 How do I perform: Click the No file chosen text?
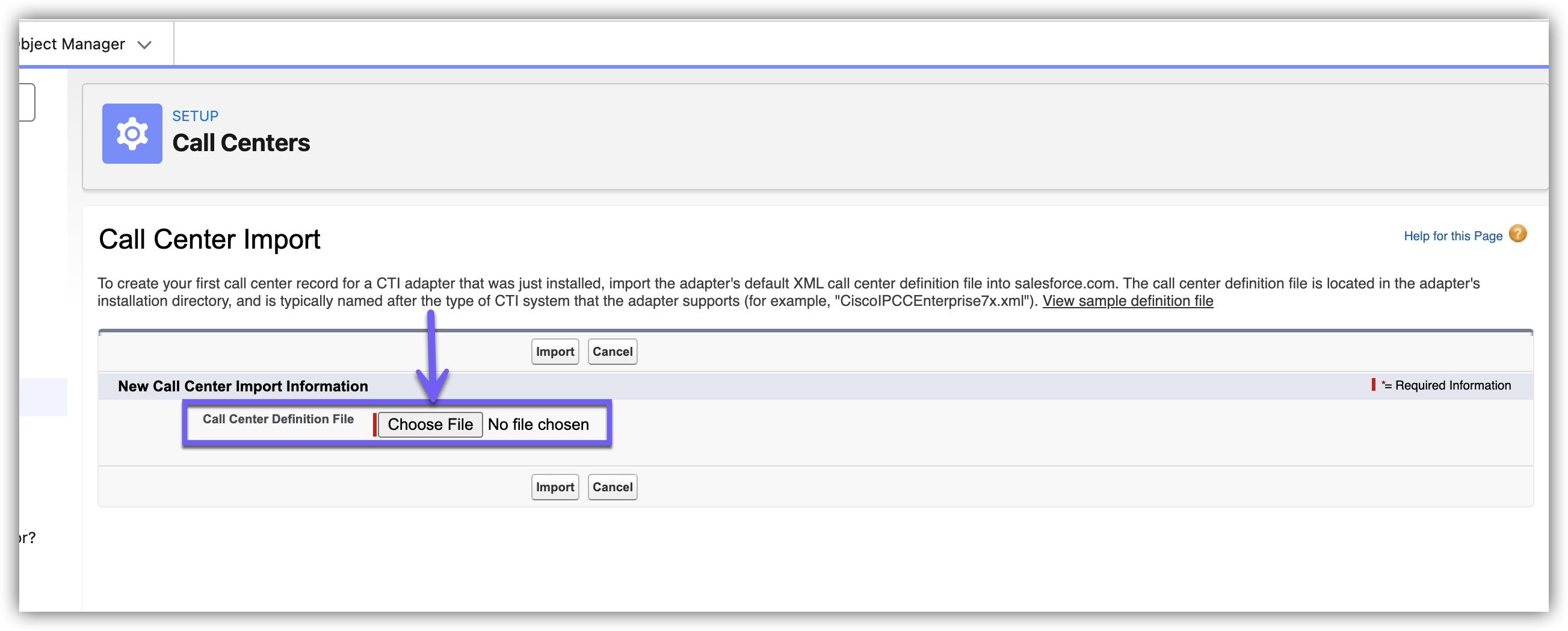click(x=538, y=424)
